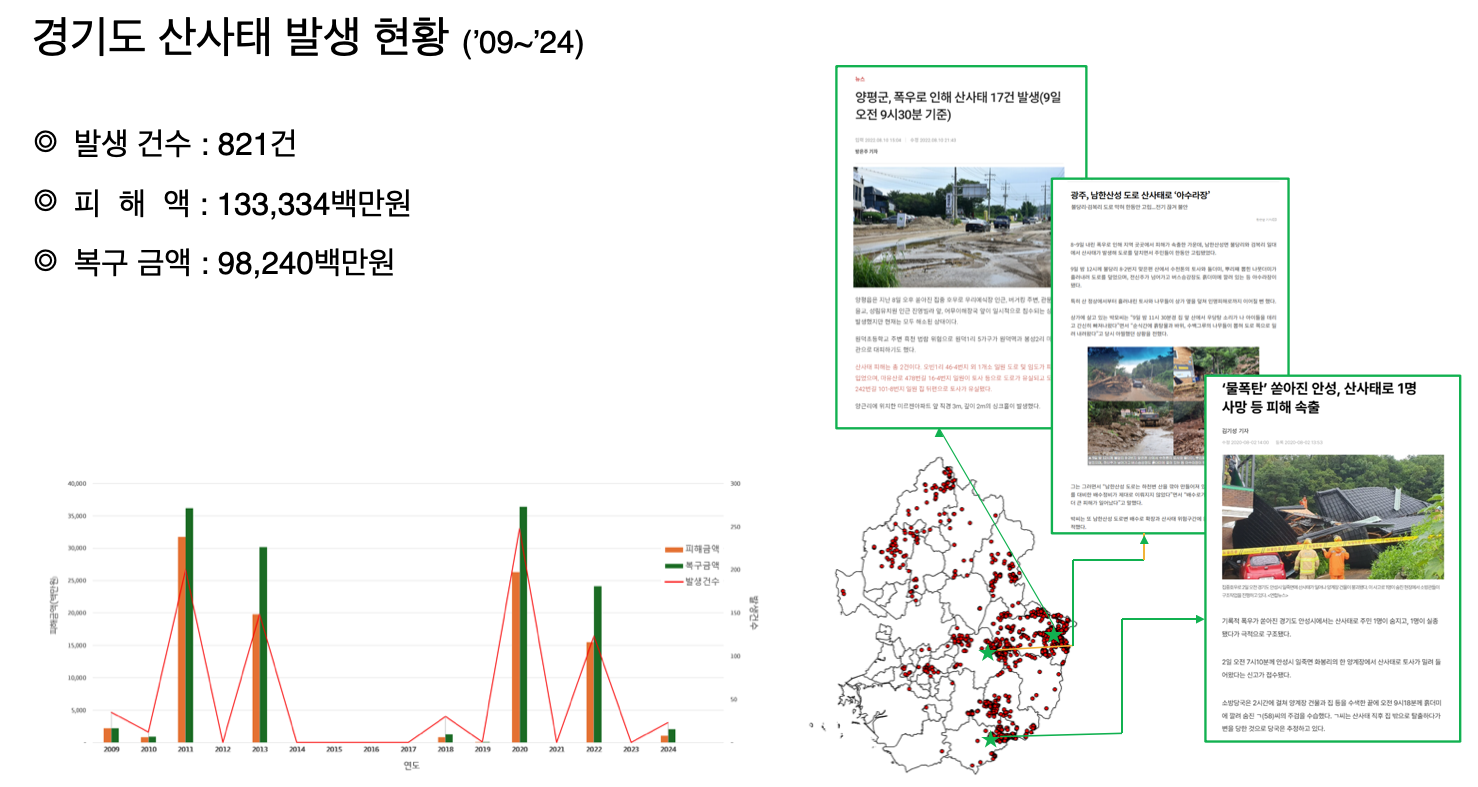Viewport: 1478px width, 787px height.
Task: Click the 300 right axis value
Action: (x=735, y=483)
